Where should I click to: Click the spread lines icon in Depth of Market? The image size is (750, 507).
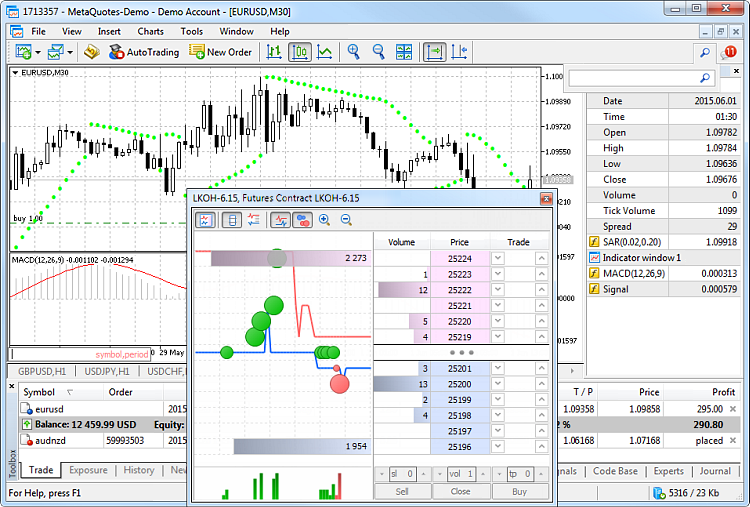(254, 220)
